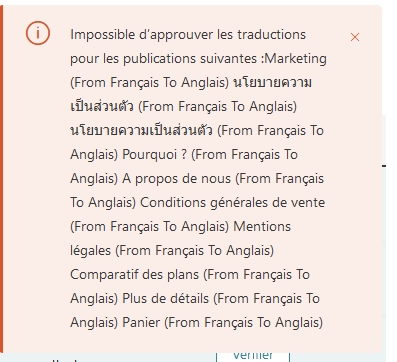Click the partially hidden Vérifier button

click(253, 356)
